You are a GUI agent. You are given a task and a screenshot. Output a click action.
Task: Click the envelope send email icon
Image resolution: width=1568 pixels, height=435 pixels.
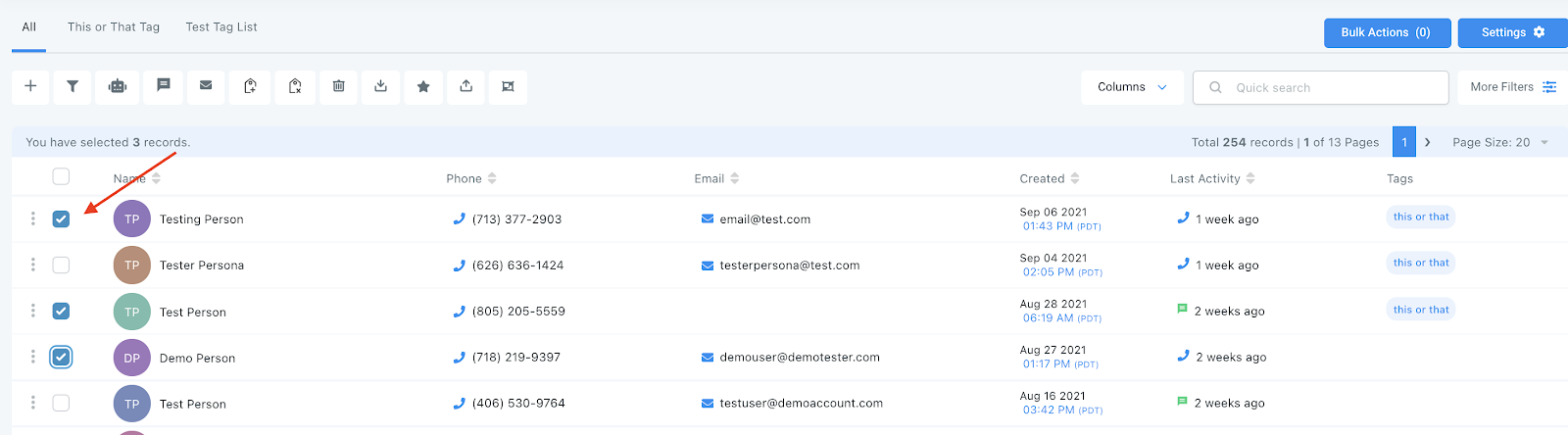[x=206, y=86]
